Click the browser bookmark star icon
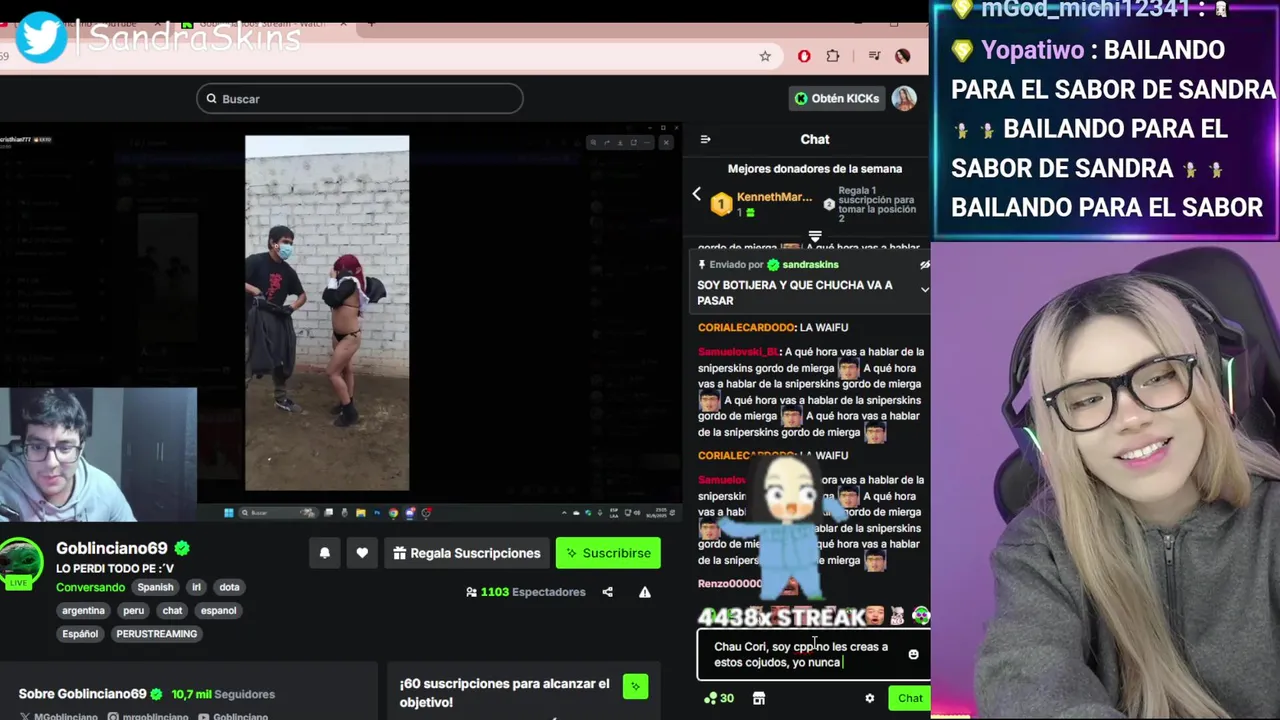This screenshot has height=720, width=1280. coord(765,56)
